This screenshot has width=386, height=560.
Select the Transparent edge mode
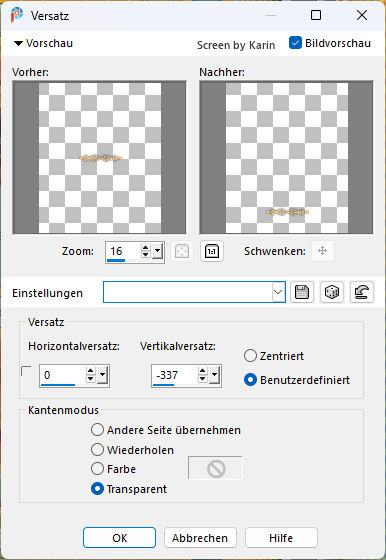pyautogui.click(x=97, y=489)
